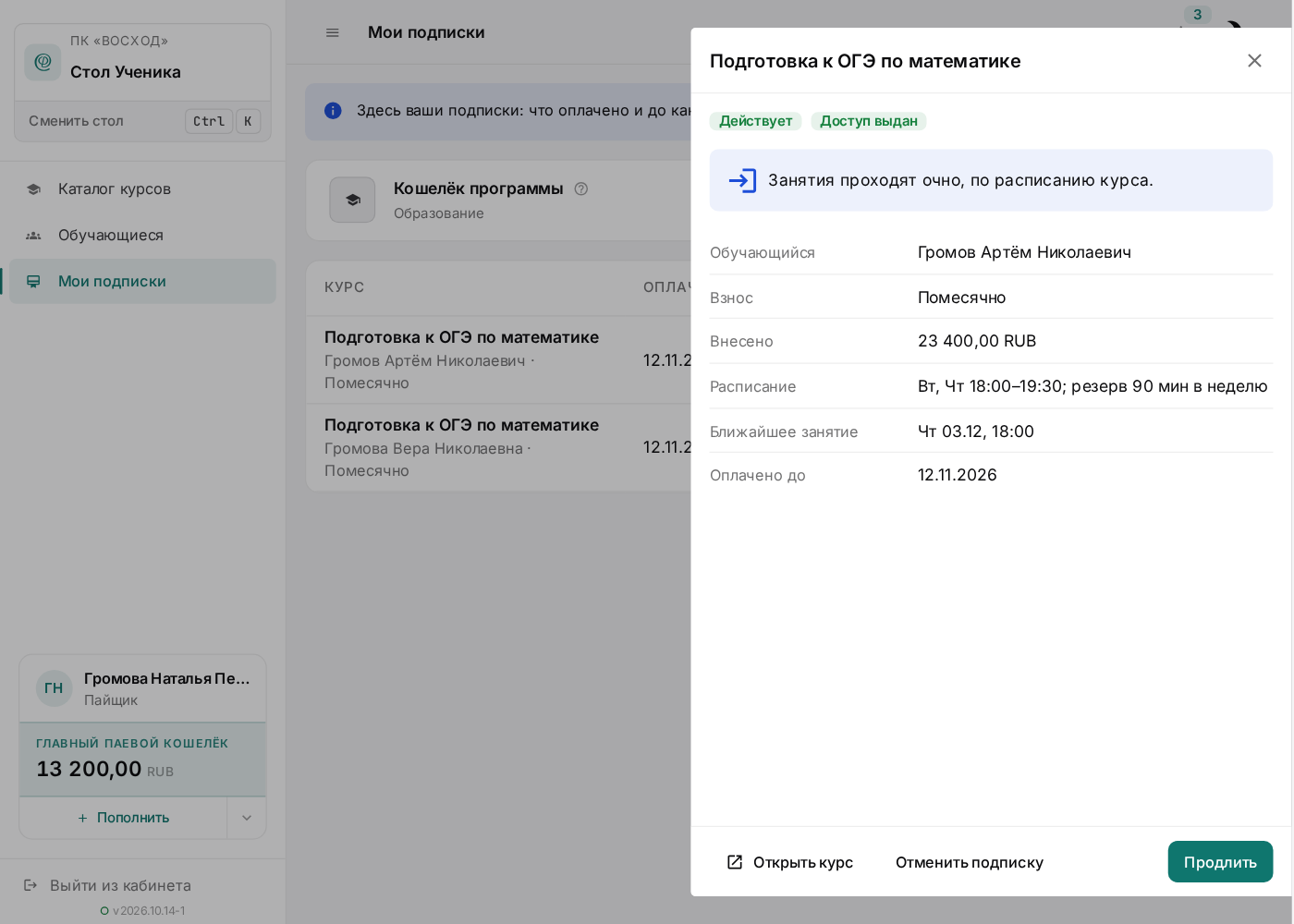Click the ГН user avatar

[x=55, y=688]
